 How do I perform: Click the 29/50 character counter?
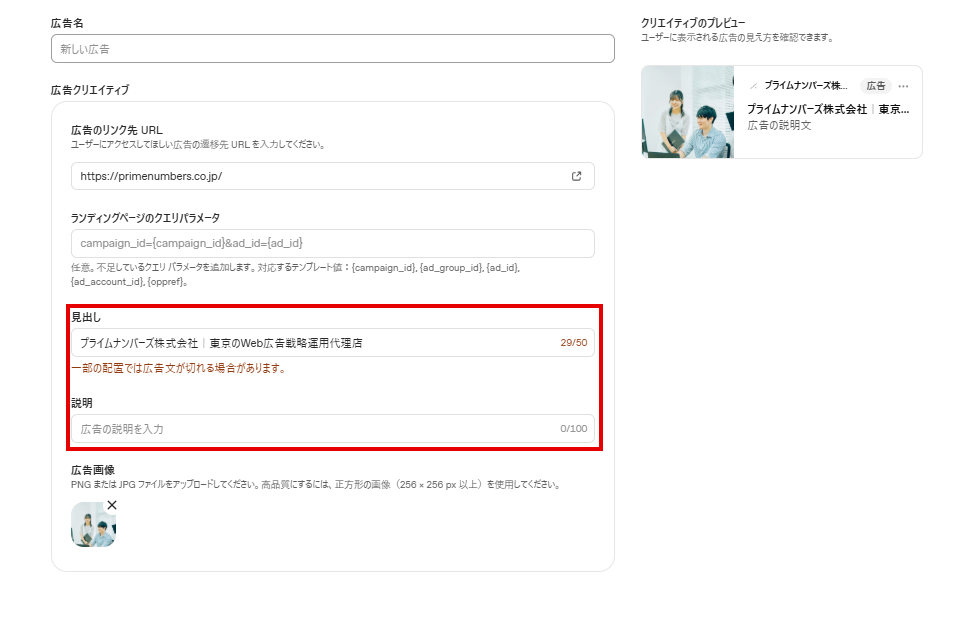(x=573, y=343)
